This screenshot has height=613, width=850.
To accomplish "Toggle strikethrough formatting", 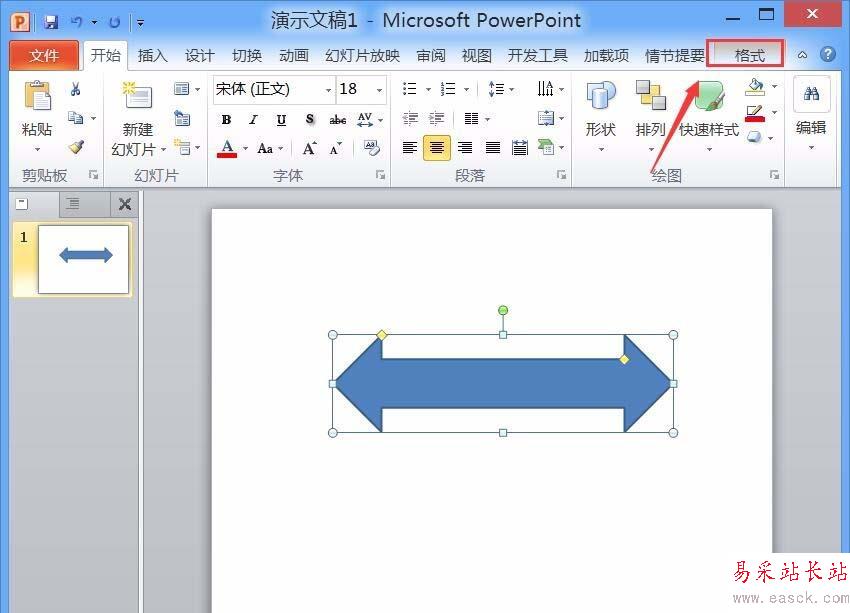I will click(x=338, y=120).
